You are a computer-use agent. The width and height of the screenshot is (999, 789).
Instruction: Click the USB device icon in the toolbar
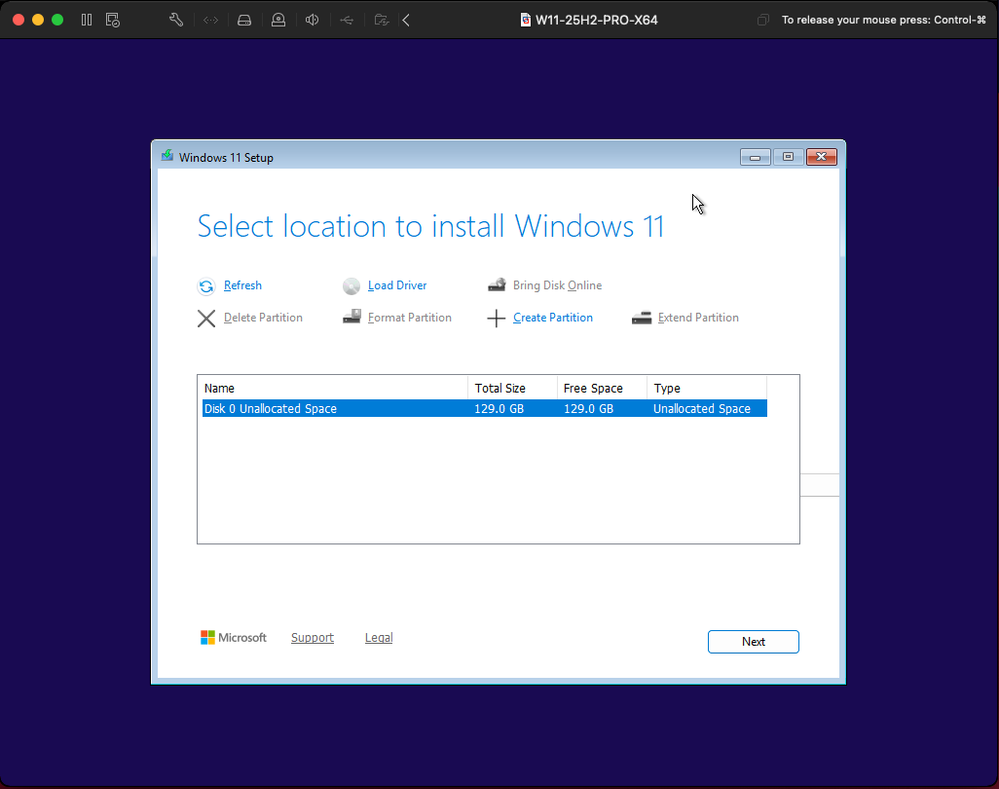tap(347, 20)
